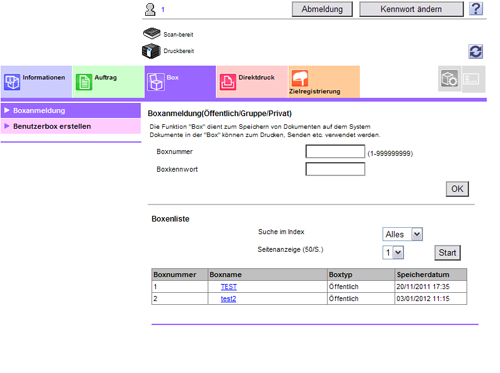Select Boxanmeldung in the side menu
Viewport: 500px width, 373px height.
(71, 110)
